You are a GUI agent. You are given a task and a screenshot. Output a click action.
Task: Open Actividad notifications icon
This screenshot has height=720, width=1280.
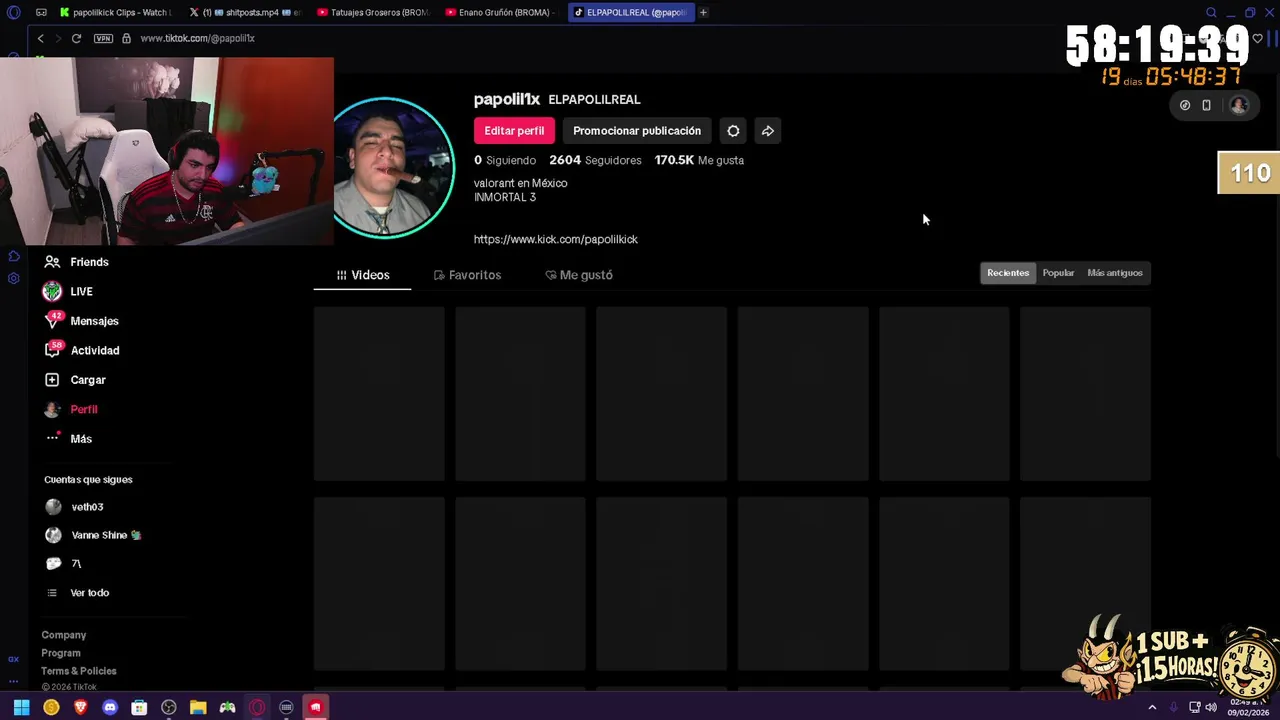[x=53, y=350]
